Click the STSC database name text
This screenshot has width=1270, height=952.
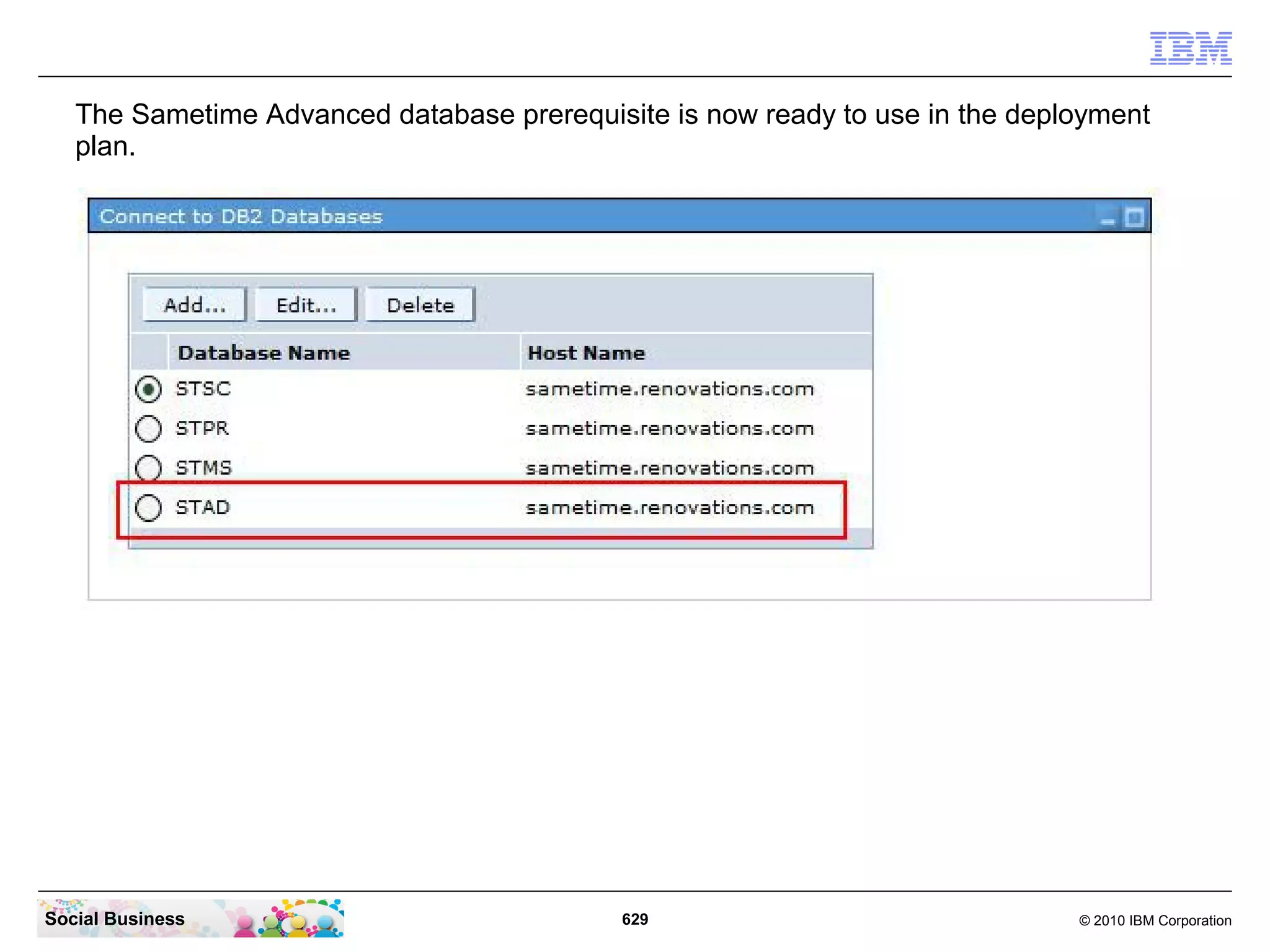tap(203, 389)
